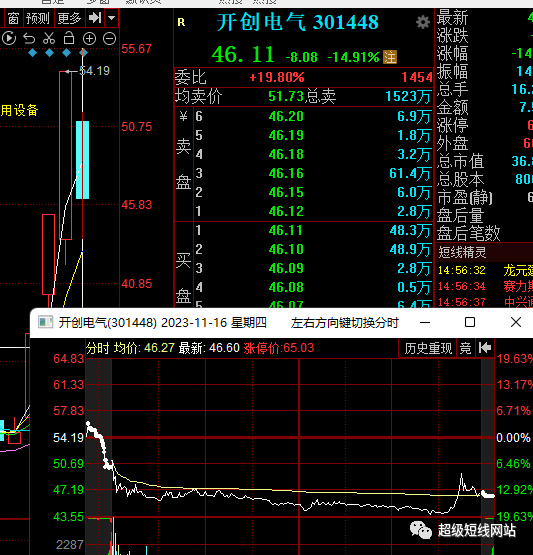Screen dimensions: 533x555
Task: Select the 预测 tab
Action: 37,18
